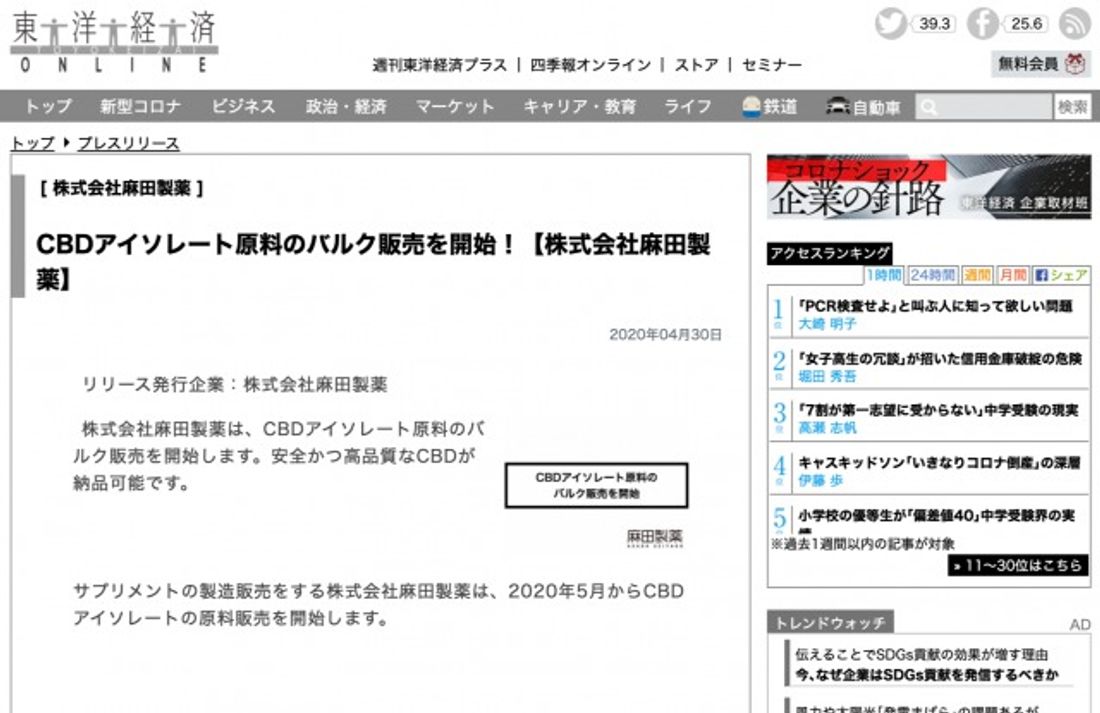
Task: Select トップ in the navigation bar
Action: pos(48,107)
